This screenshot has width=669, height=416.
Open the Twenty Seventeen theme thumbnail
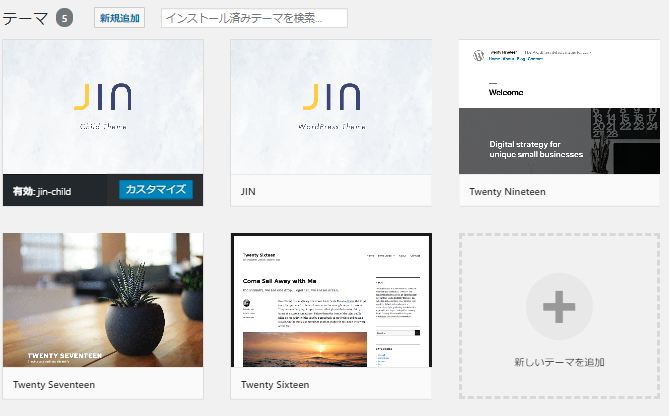pyautogui.click(x=103, y=300)
